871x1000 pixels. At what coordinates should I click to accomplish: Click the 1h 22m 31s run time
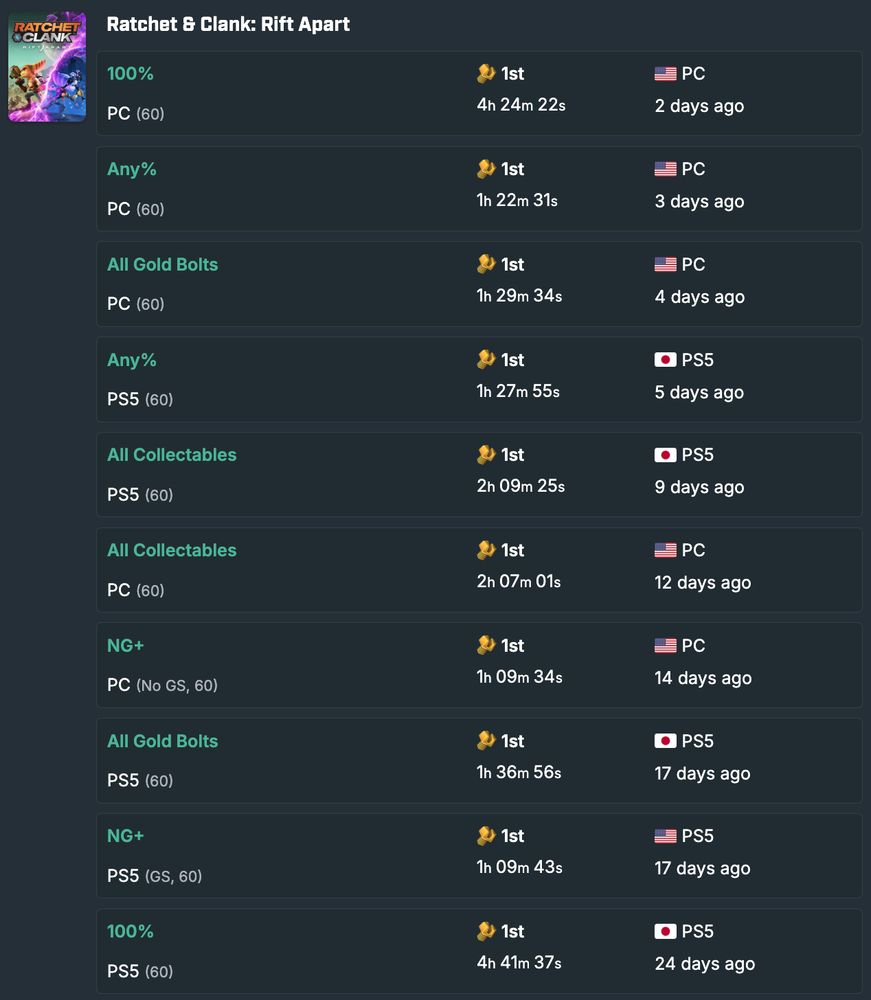pos(517,200)
